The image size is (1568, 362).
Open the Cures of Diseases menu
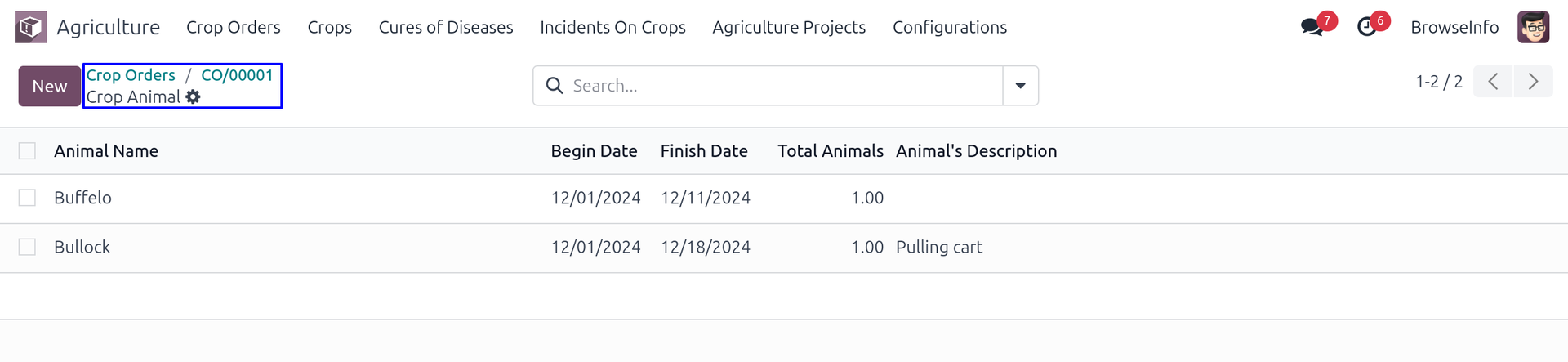pyautogui.click(x=446, y=27)
